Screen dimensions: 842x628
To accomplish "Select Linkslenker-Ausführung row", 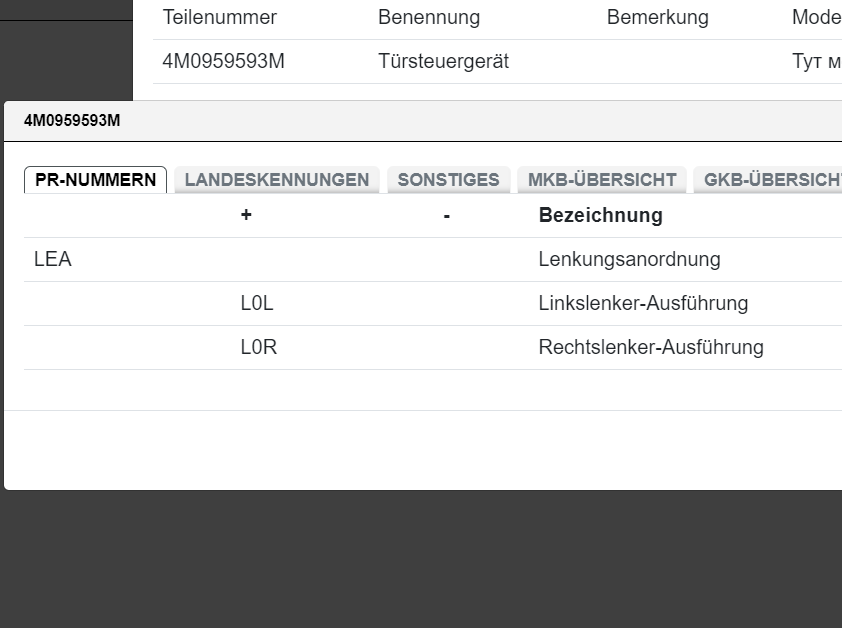I will (x=643, y=304).
